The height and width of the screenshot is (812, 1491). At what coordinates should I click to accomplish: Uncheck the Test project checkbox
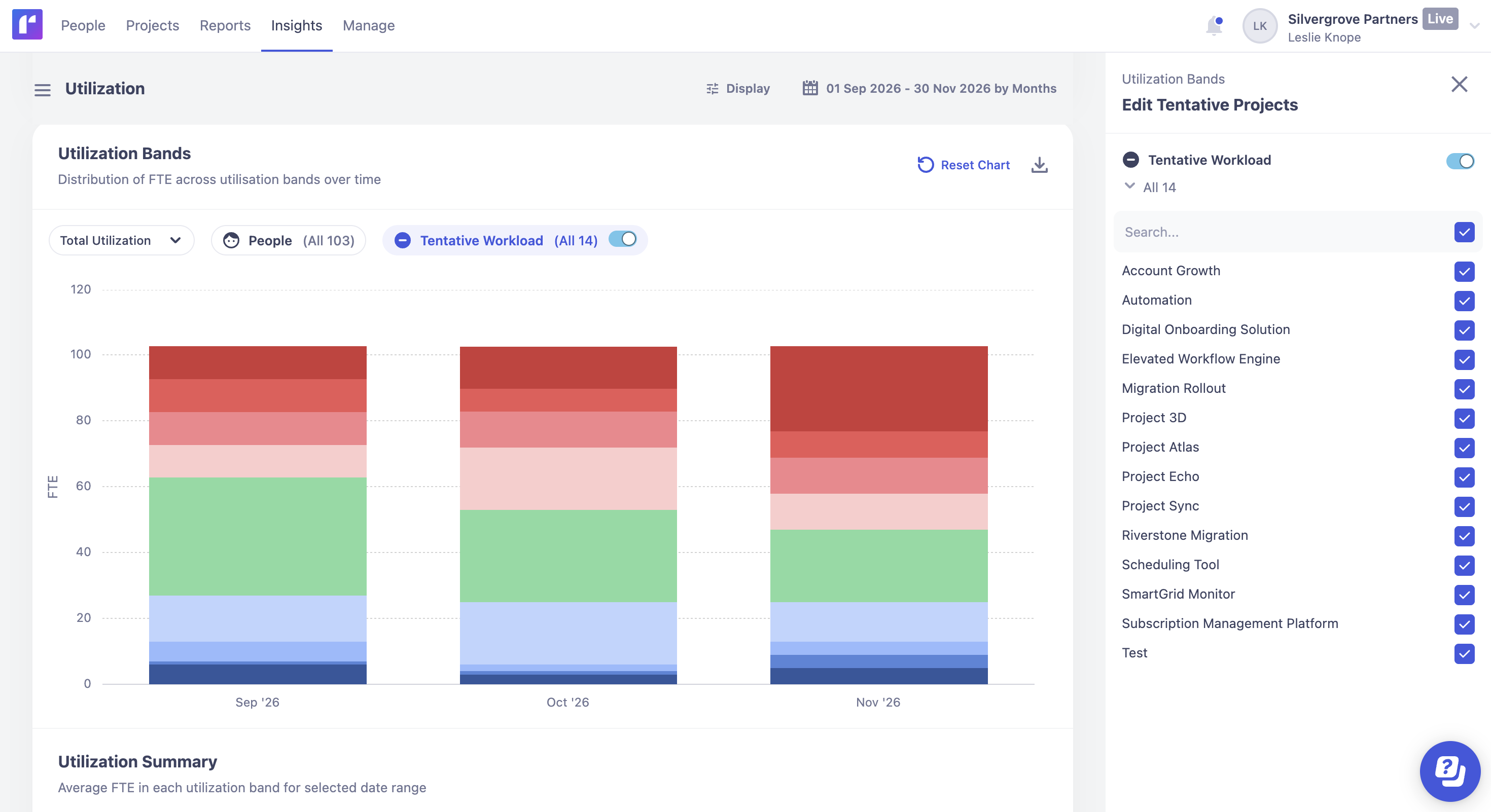(x=1464, y=653)
